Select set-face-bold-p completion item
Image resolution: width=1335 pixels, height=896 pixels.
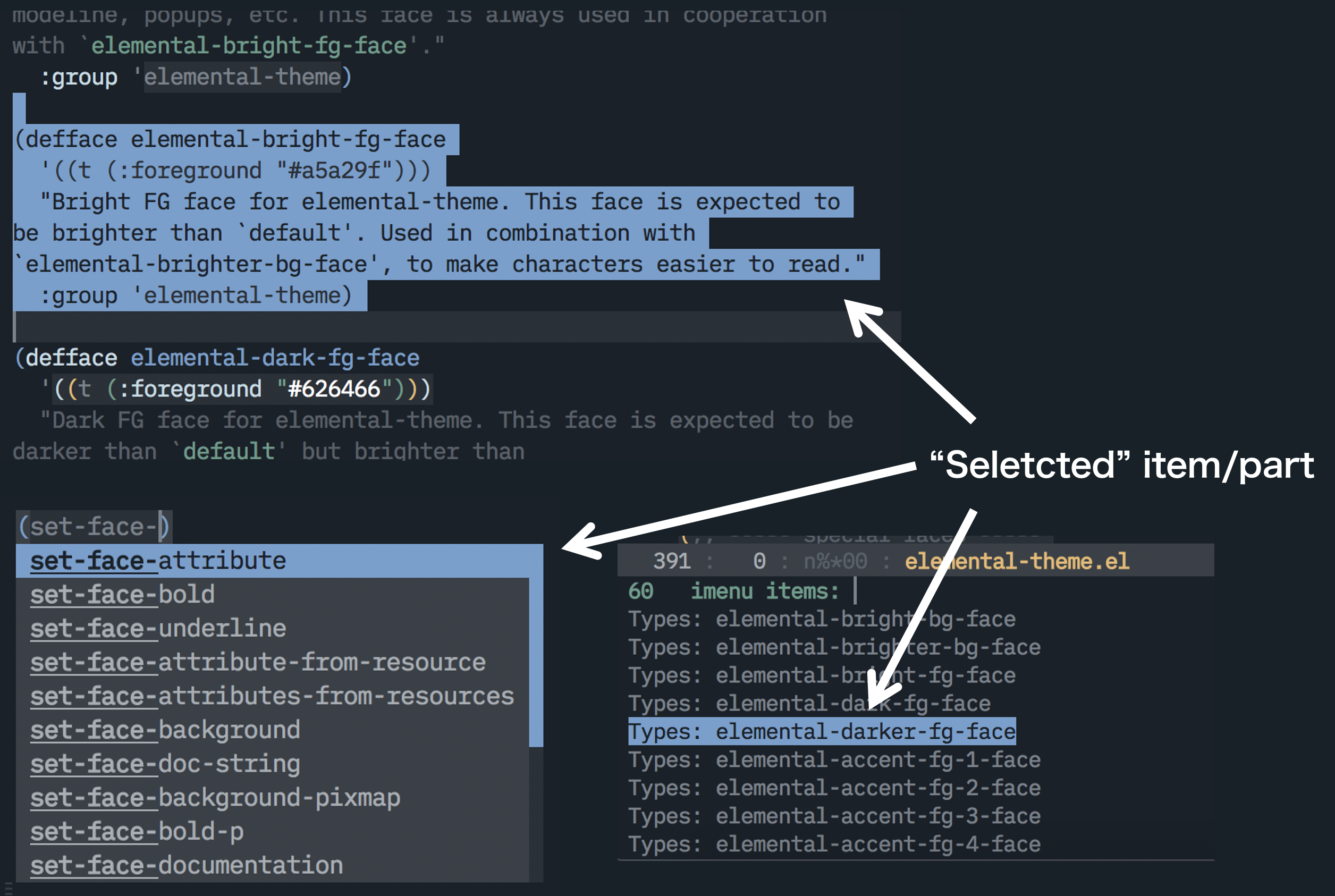(273, 831)
